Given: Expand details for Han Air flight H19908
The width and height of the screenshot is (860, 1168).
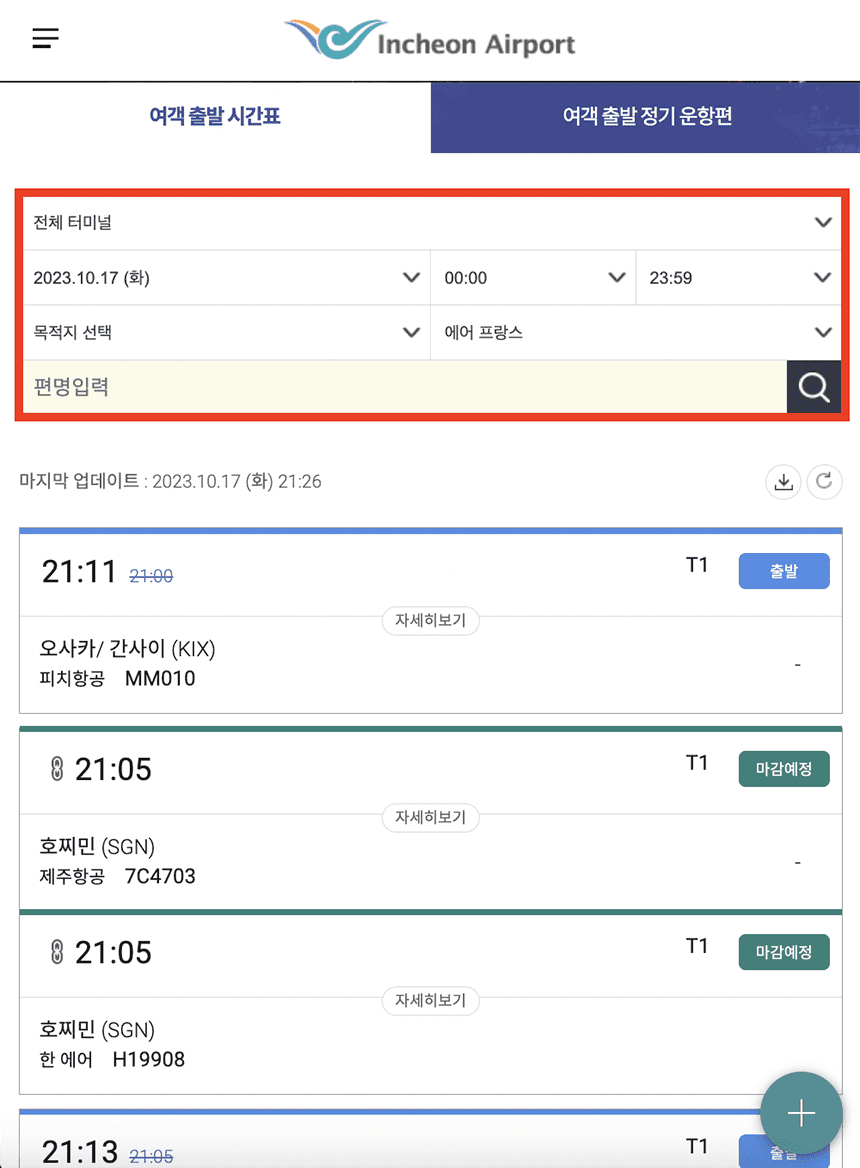Looking at the screenshot, I should pyautogui.click(x=430, y=1001).
